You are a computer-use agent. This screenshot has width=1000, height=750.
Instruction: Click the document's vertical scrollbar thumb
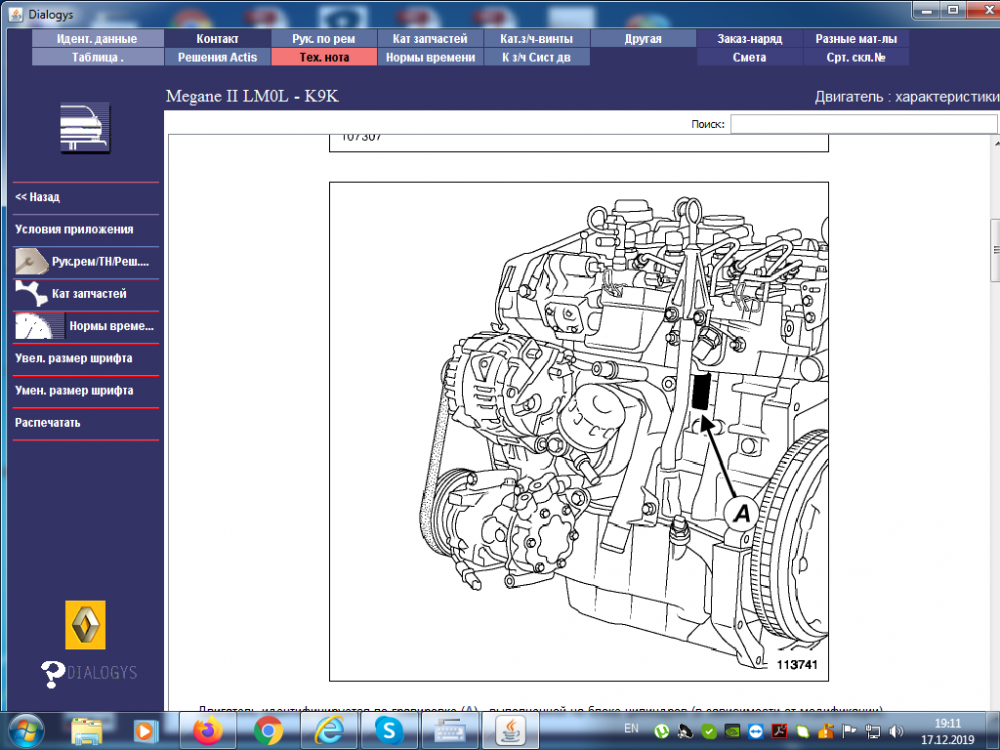(x=995, y=250)
